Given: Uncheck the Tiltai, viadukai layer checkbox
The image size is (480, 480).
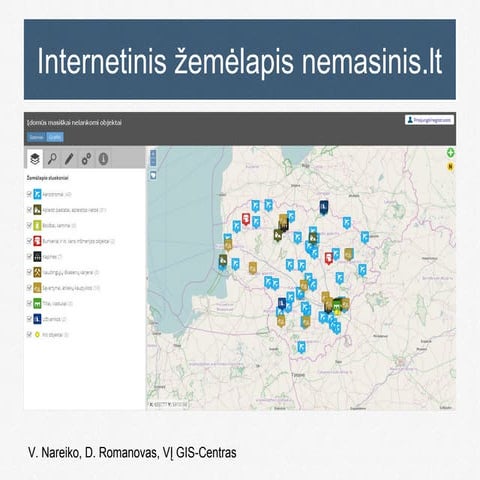Looking at the screenshot, I should coord(29,303).
